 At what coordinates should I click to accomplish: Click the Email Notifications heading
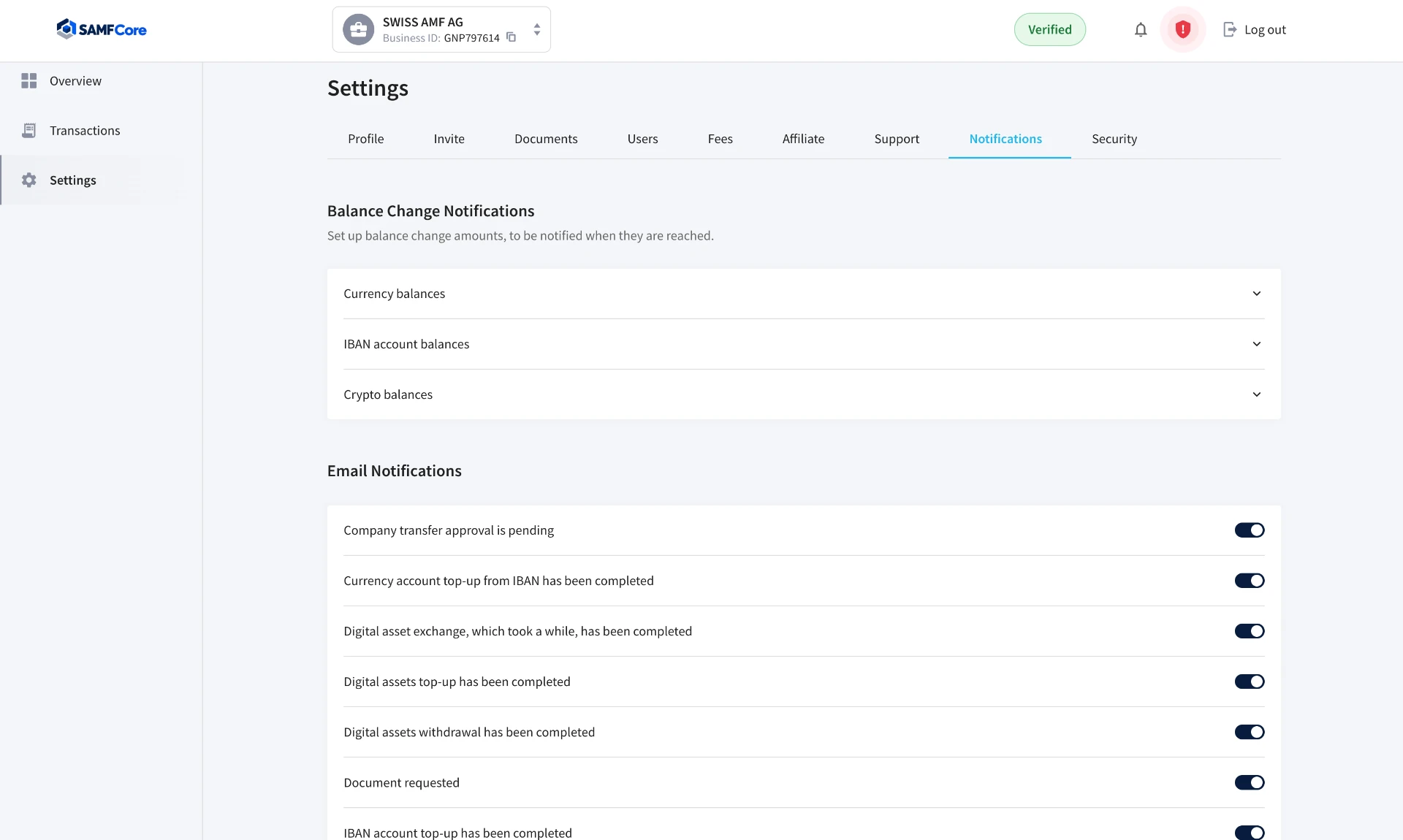point(395,471)
